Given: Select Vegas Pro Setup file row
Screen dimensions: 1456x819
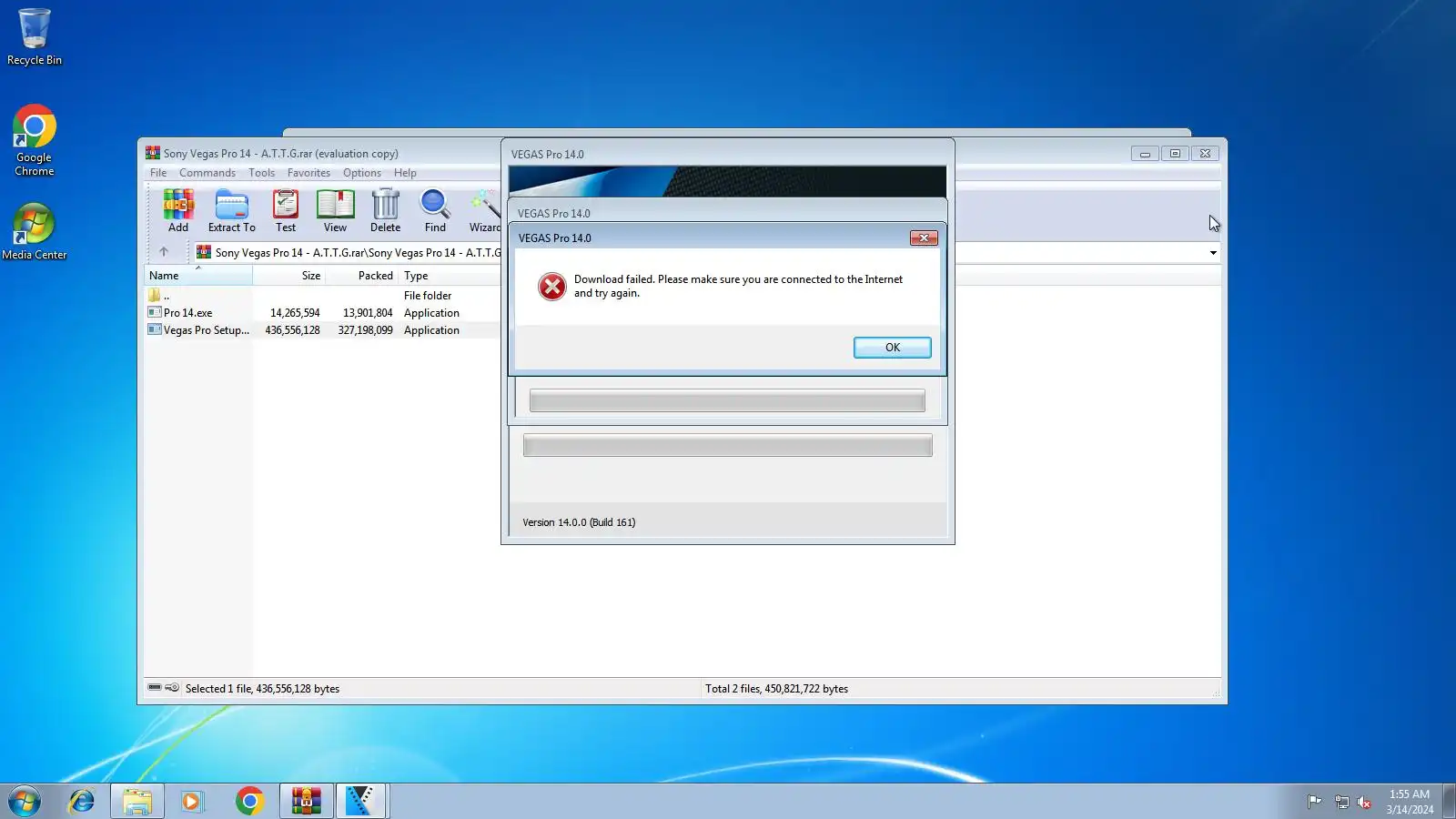Looking at the screenshot, I should coord(323,330).
